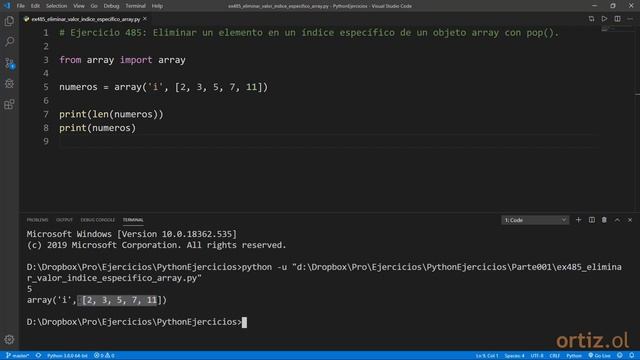Open the File menu
640x360 pixels.
(x=21, y=6)
